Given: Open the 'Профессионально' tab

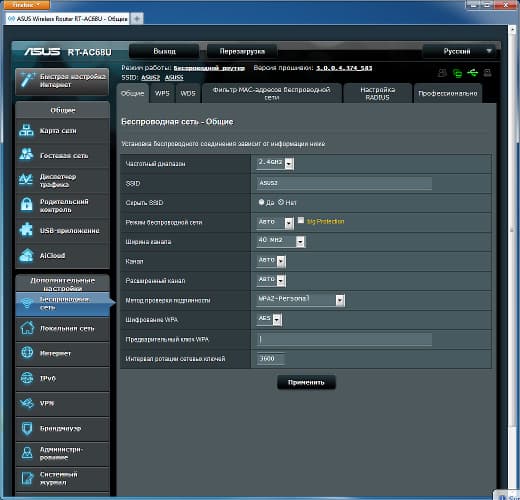Looking at the screenshot, I should [x=448, y=94].
